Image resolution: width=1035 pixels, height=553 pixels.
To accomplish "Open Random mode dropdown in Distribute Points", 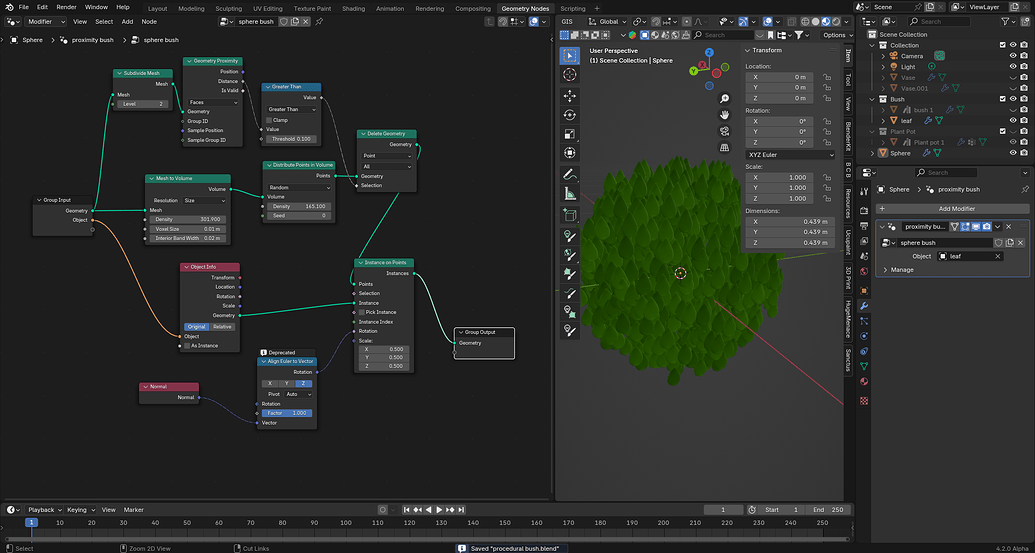I will (299, 187).
